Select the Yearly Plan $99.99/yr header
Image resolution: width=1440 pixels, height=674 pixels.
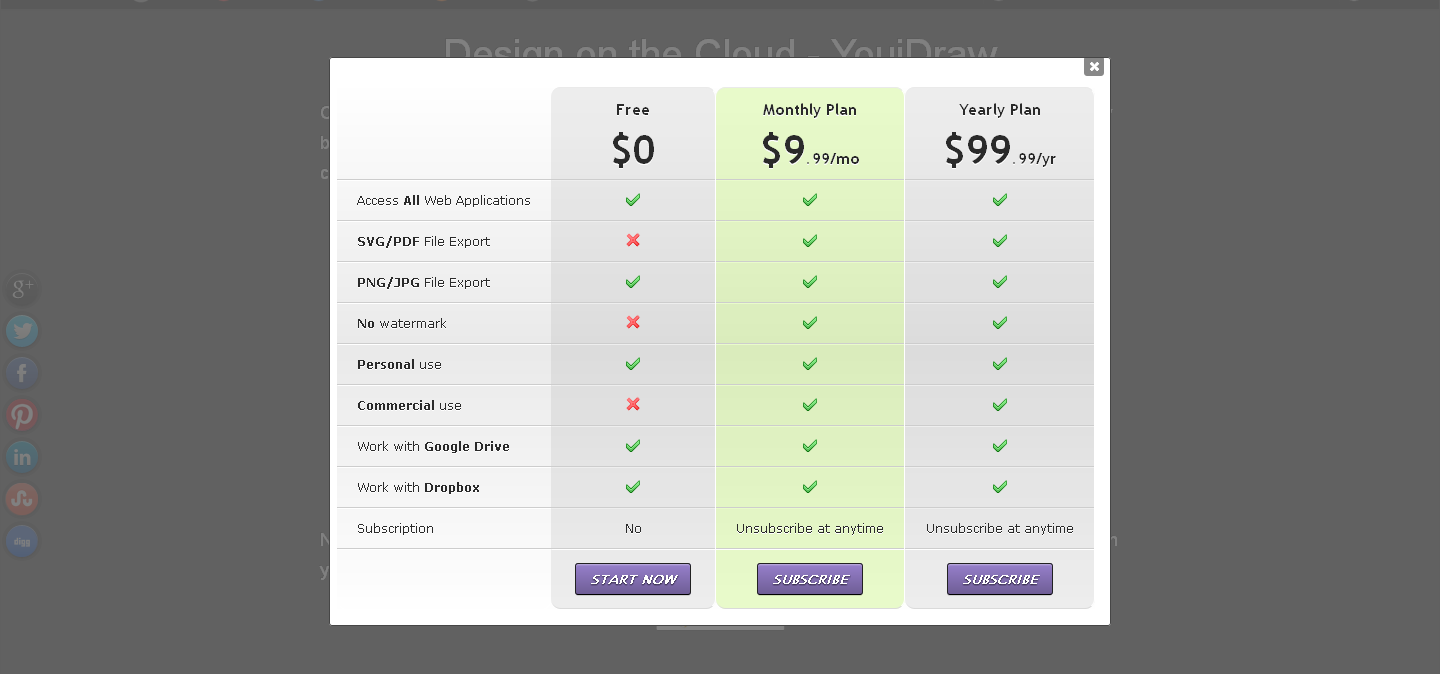[x=1000, y=134]
